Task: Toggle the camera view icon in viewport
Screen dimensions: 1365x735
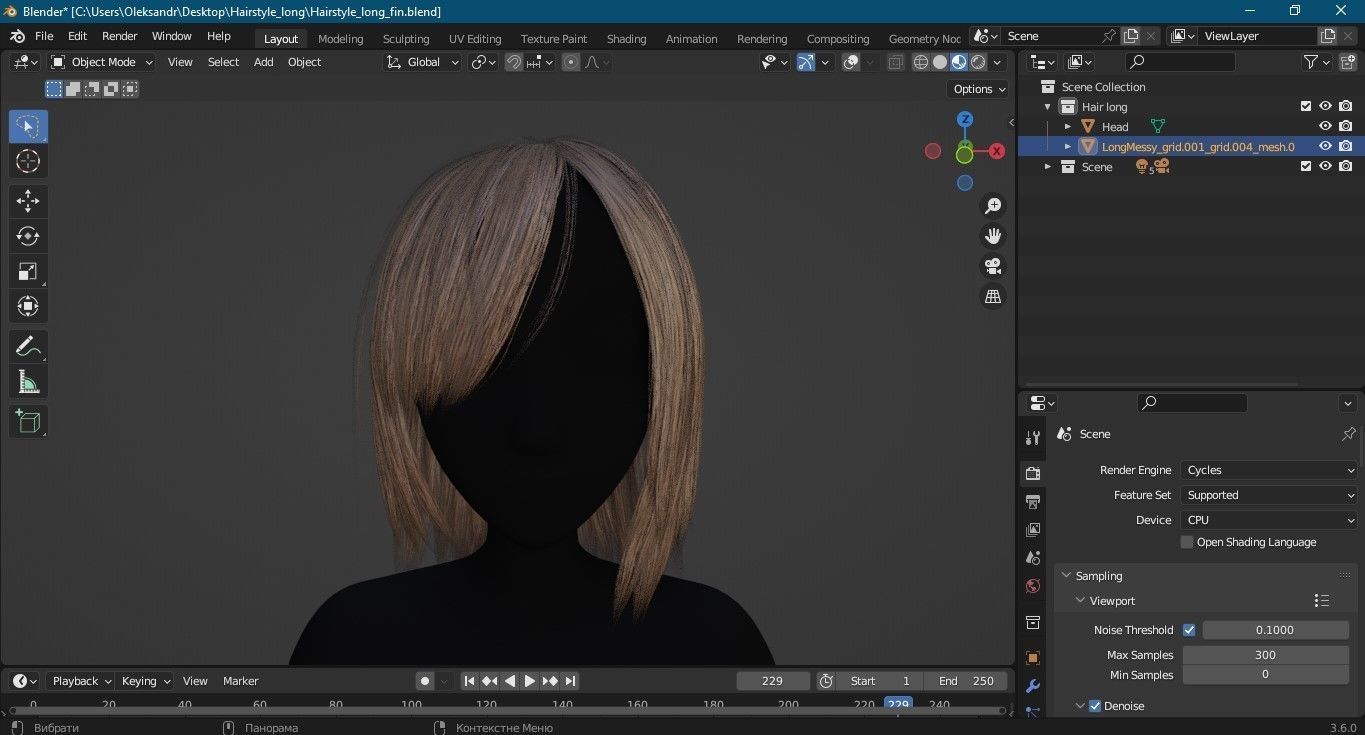Action: click(x=993, y=266)
